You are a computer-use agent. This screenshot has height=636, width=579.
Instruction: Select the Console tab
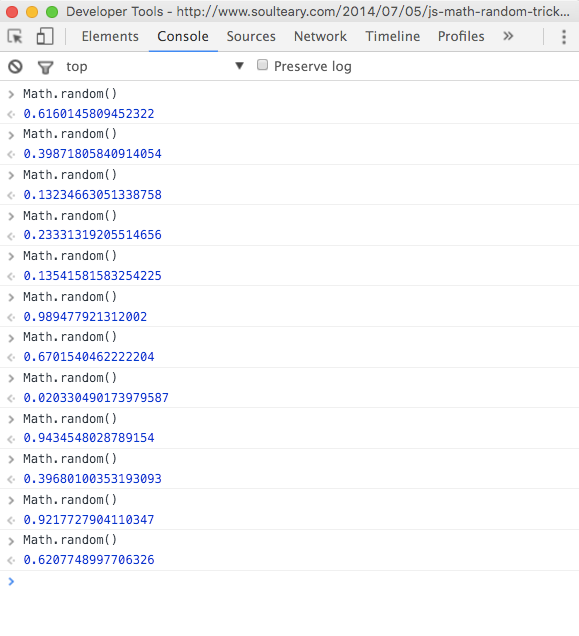pyautogui.click(x=183, y=37)
